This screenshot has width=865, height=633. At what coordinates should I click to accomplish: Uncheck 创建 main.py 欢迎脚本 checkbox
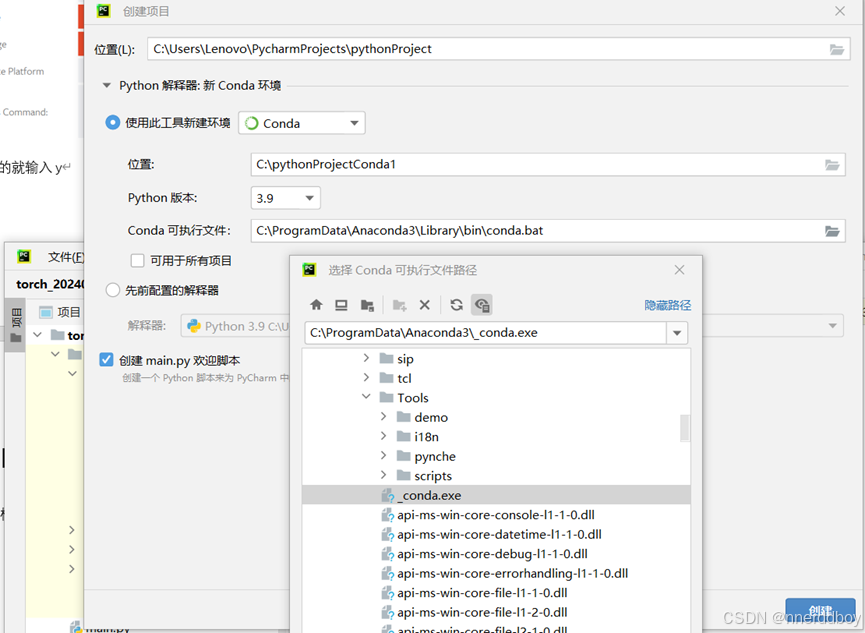[x=106, y=360]
